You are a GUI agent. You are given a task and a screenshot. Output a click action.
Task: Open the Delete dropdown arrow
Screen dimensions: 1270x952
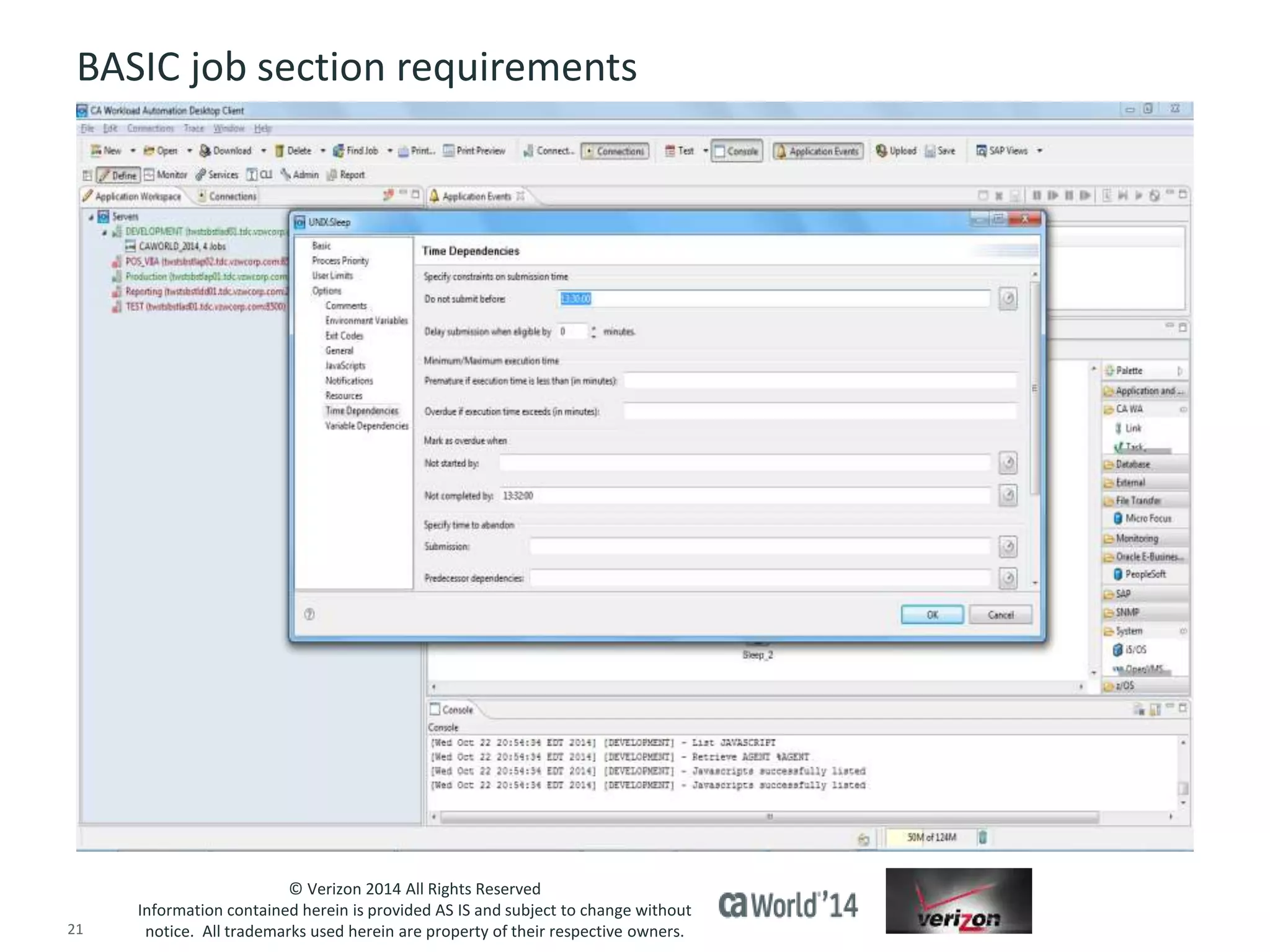(x=322, y=151)
